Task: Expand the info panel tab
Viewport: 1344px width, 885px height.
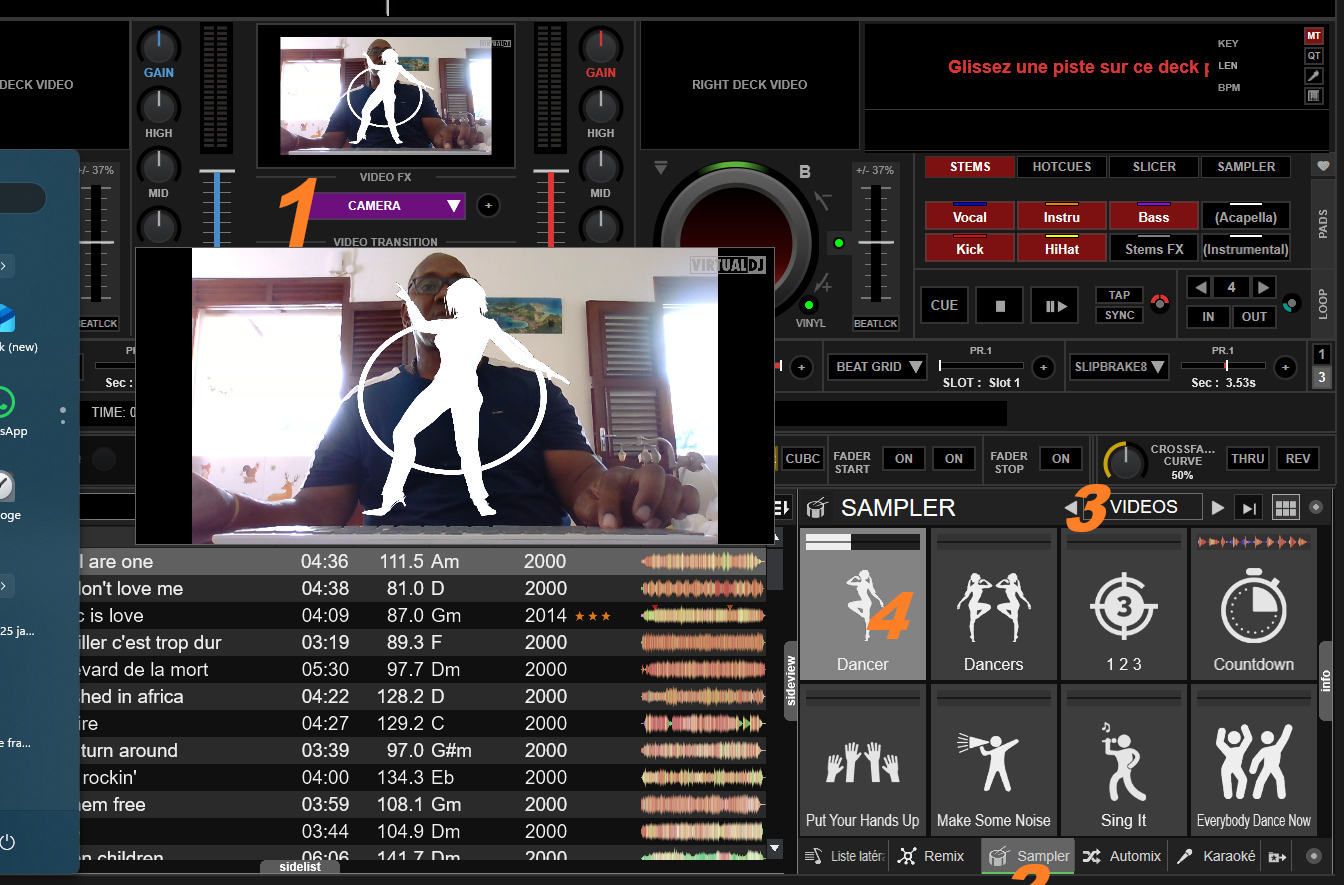Action: coord(1326,681)
